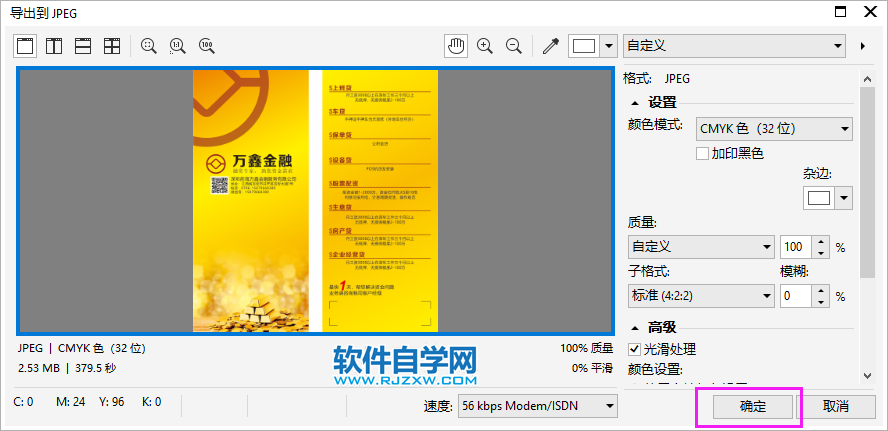Click the "100% 质量" status text

coord(586,348)
